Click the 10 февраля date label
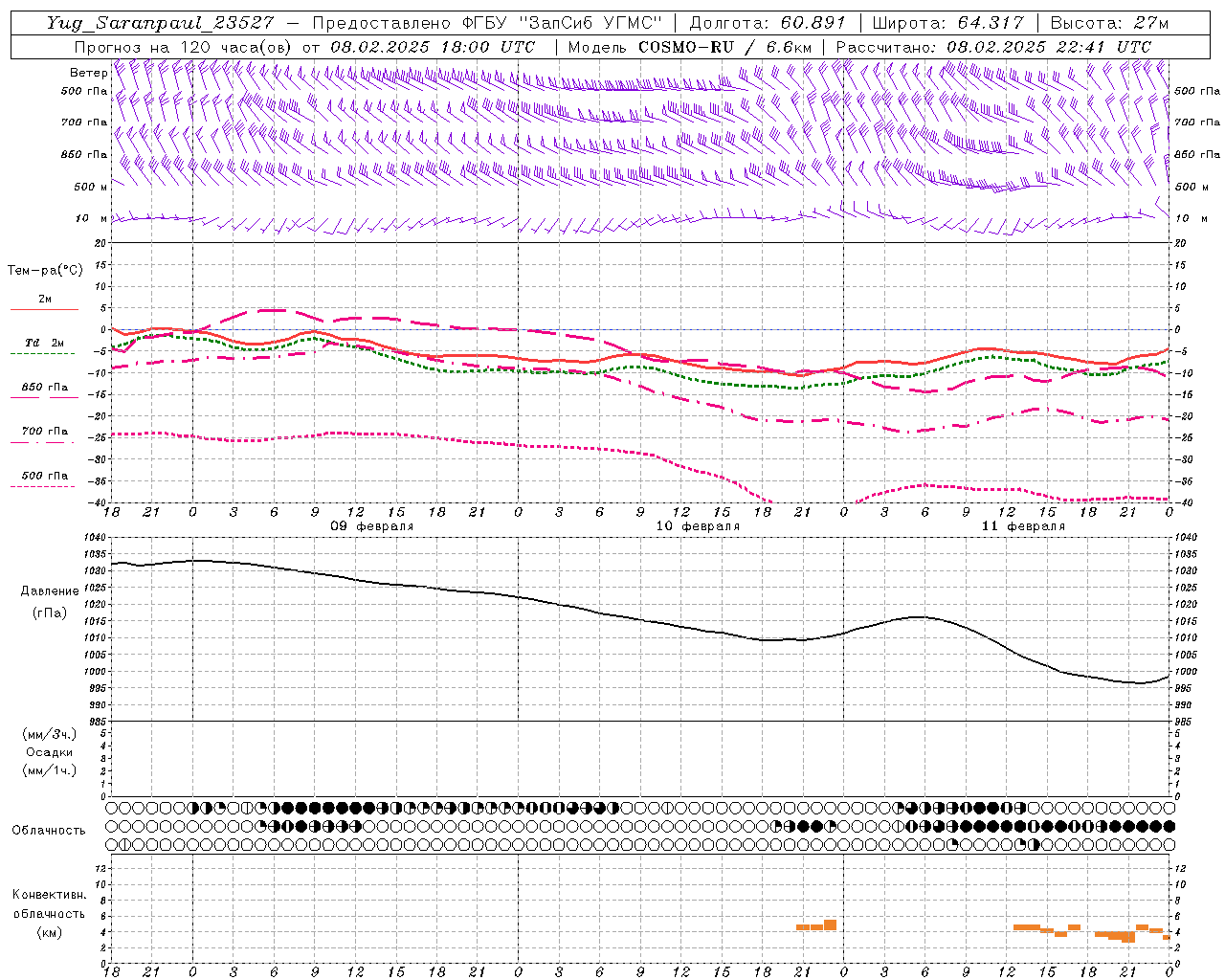Screen dimensions: 1225x980 click(x=698, y=526)
